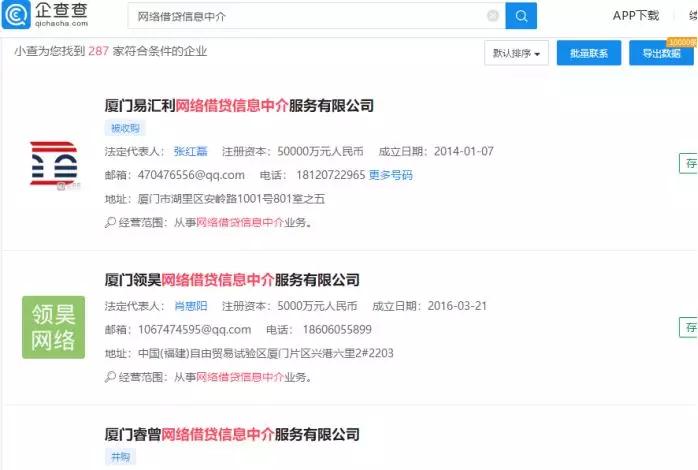Click the email 470476556@qq.com

191,175
